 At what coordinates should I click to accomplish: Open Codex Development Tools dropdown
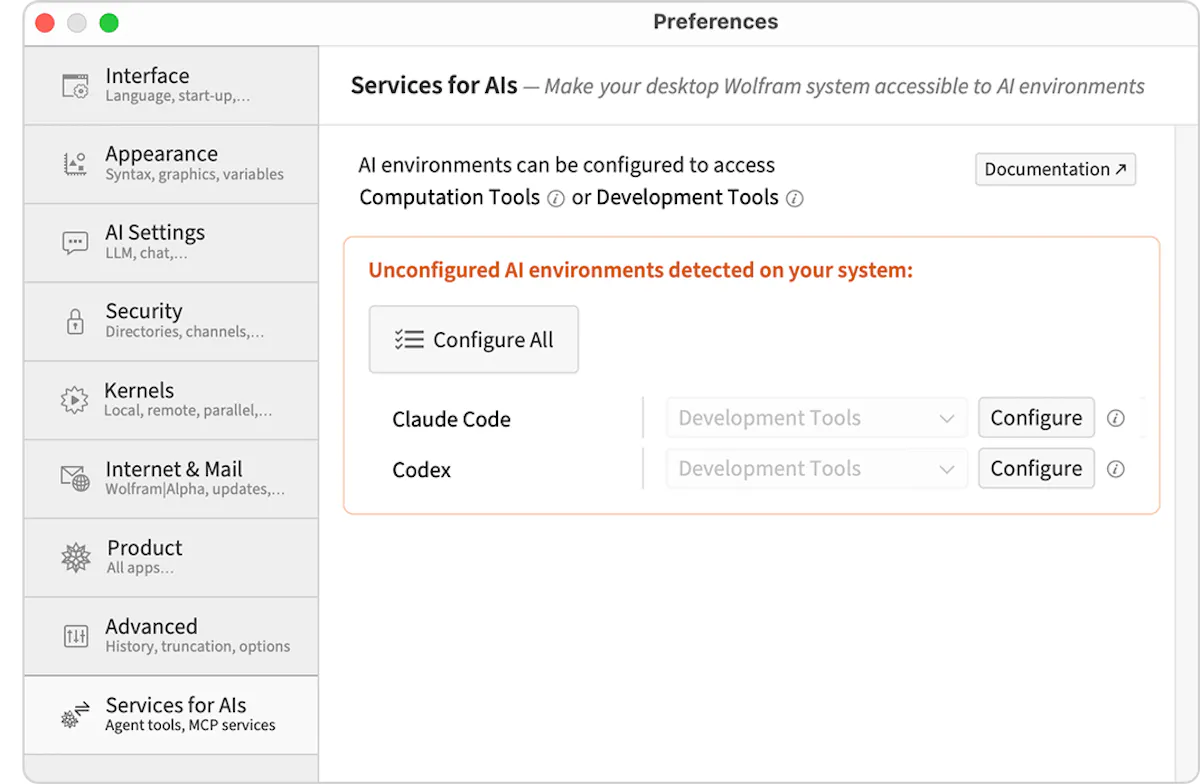click(x=817, y=469)
